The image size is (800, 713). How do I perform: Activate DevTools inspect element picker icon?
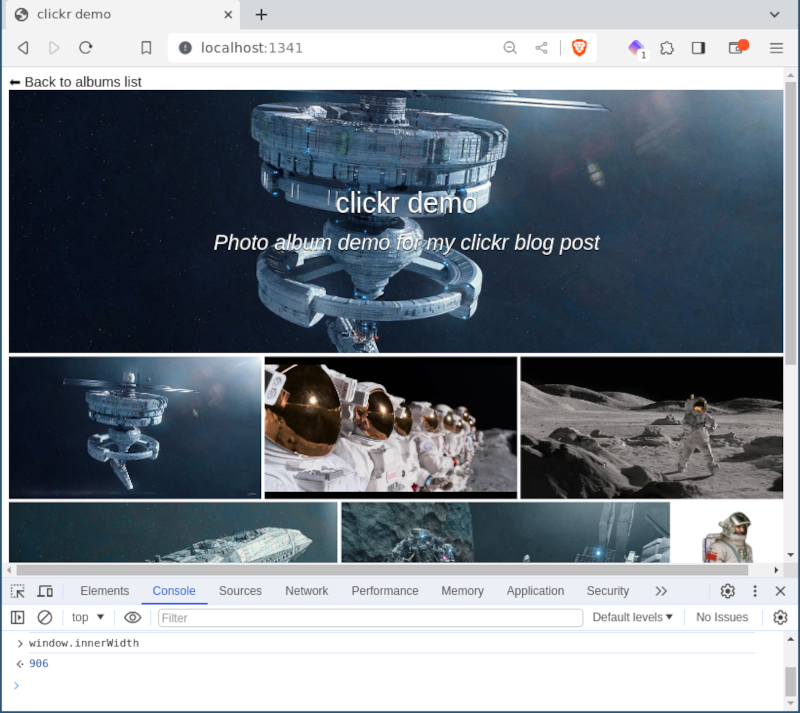click(18, 591)
